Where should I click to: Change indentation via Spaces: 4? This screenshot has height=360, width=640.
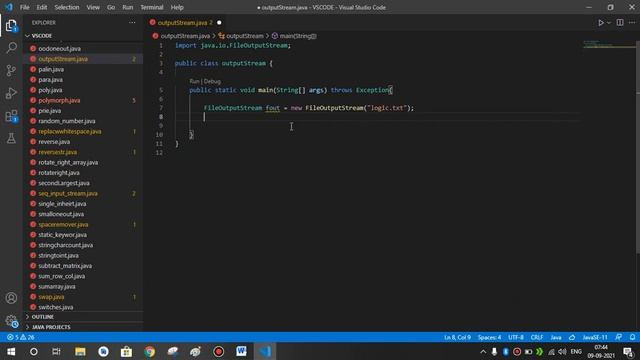point(489,338)
